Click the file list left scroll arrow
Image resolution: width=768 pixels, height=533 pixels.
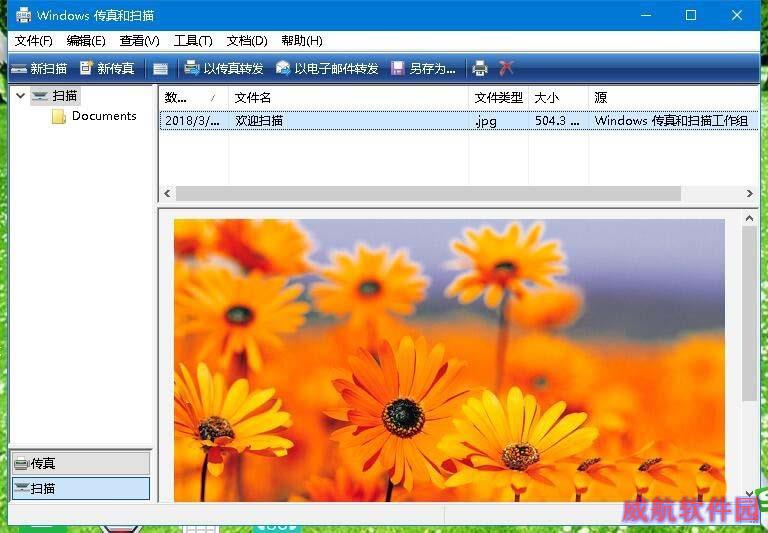(x=168, y=194)
